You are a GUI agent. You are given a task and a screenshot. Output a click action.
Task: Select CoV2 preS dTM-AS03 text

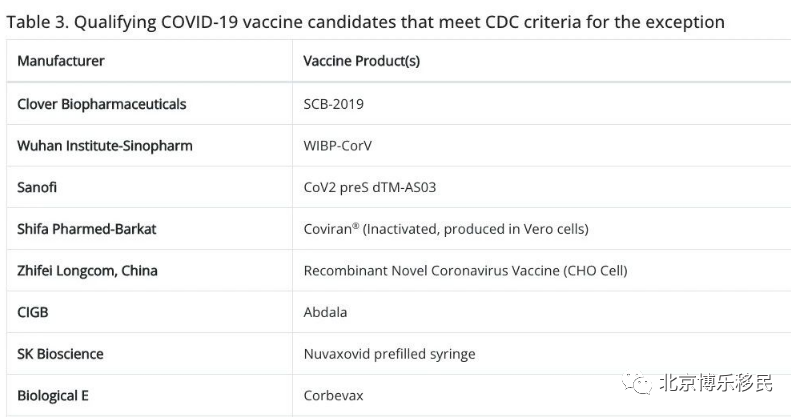tap(369, 187)
